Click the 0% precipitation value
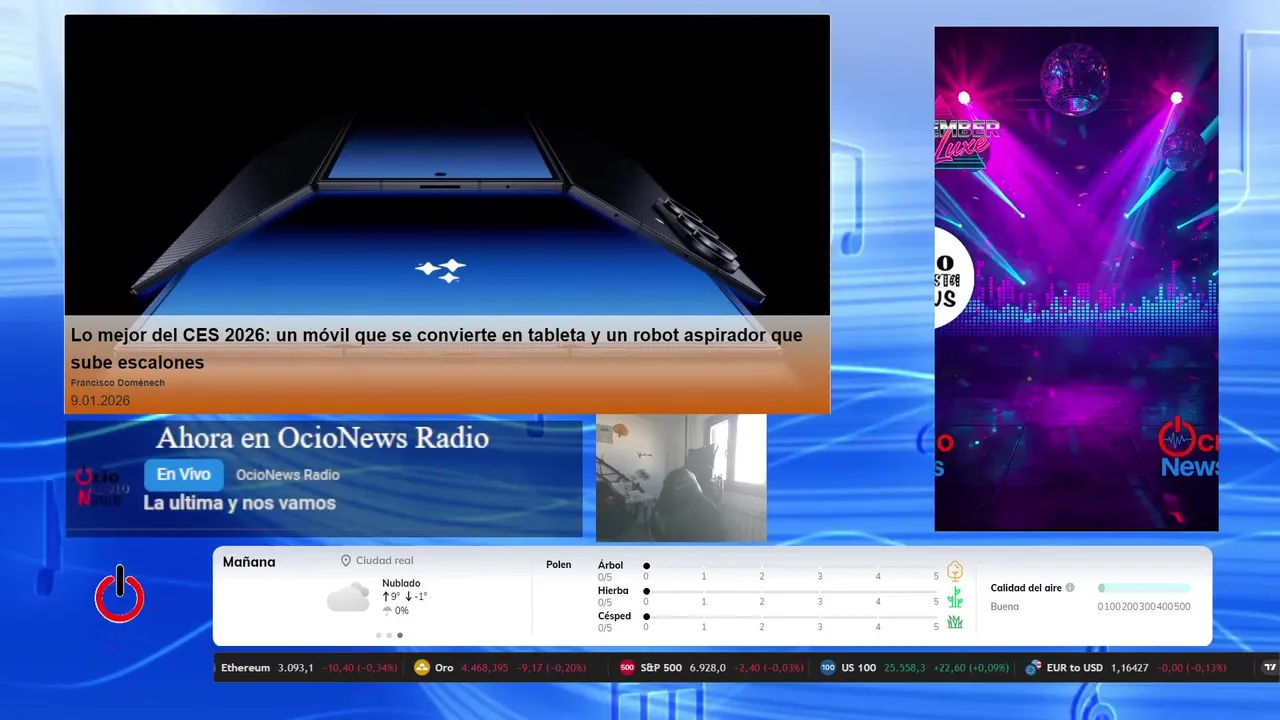 (402, 611)
